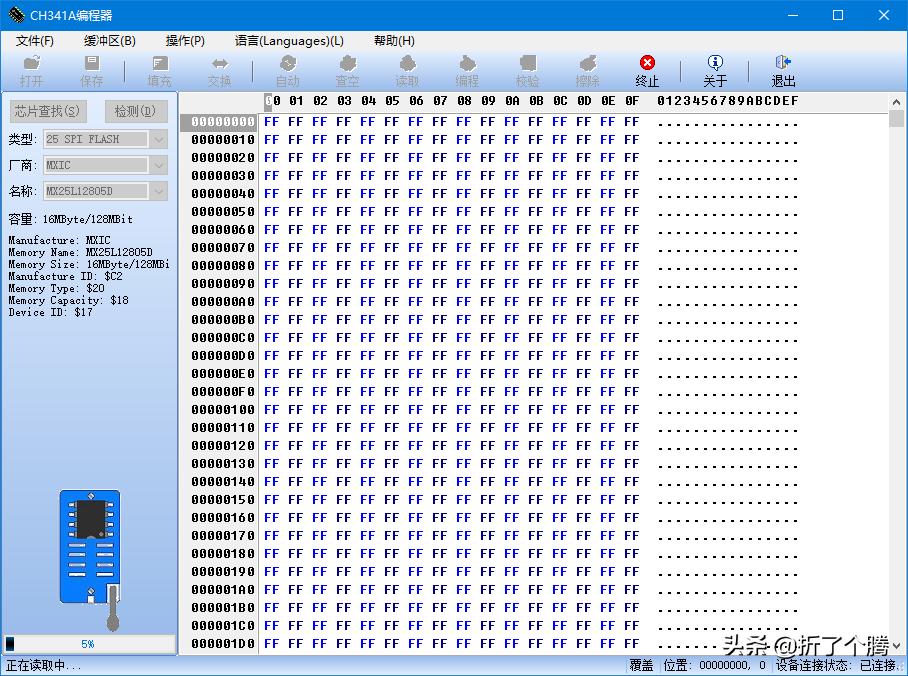Click the address row 00000150
This screenshot has width=908, height=676.
coord(223,500)
